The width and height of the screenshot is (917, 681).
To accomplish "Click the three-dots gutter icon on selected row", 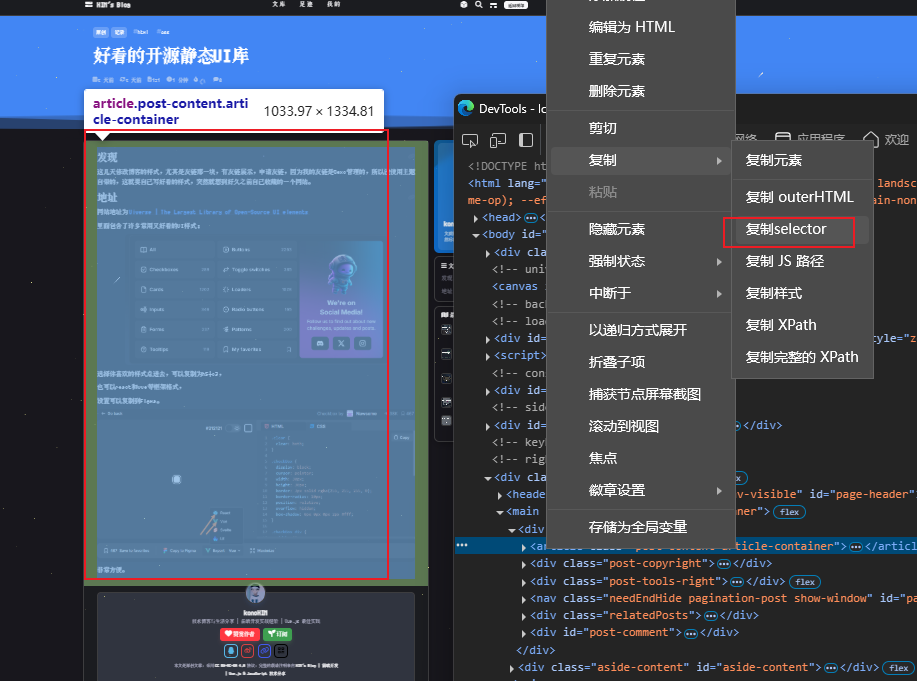I will click(462, 545).
